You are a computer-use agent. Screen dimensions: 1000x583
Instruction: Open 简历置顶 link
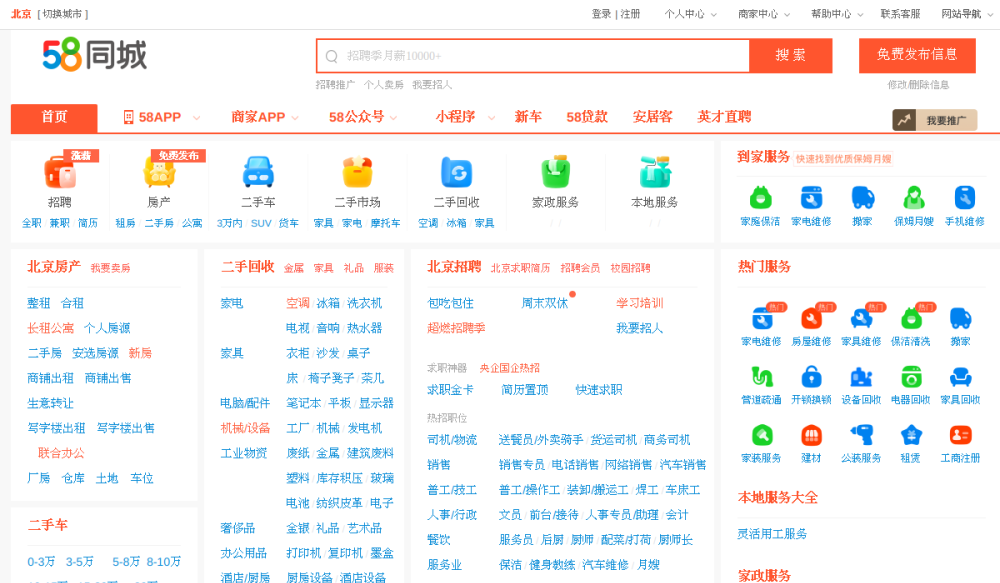coord(524,390)
